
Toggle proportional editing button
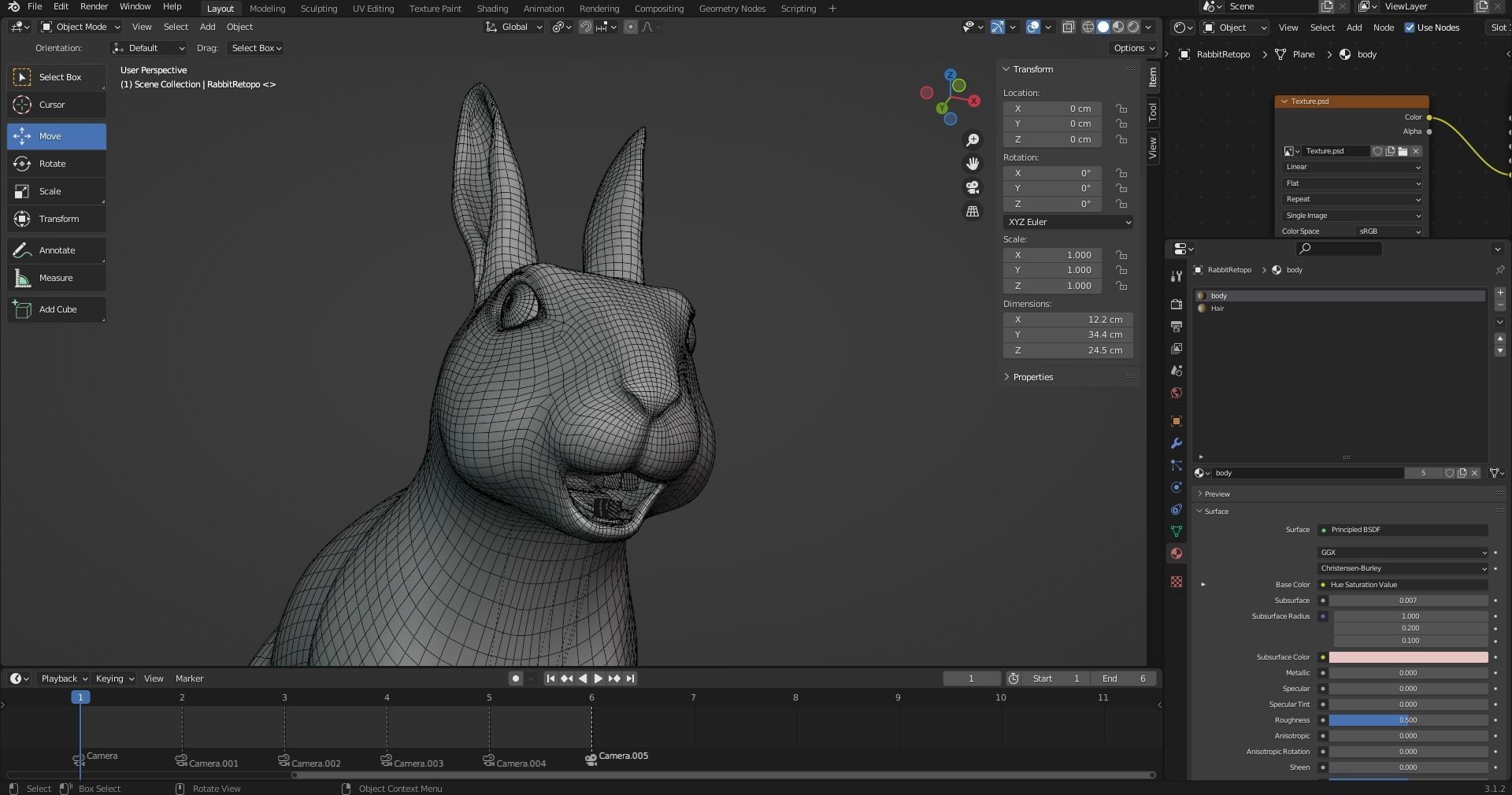630,27
